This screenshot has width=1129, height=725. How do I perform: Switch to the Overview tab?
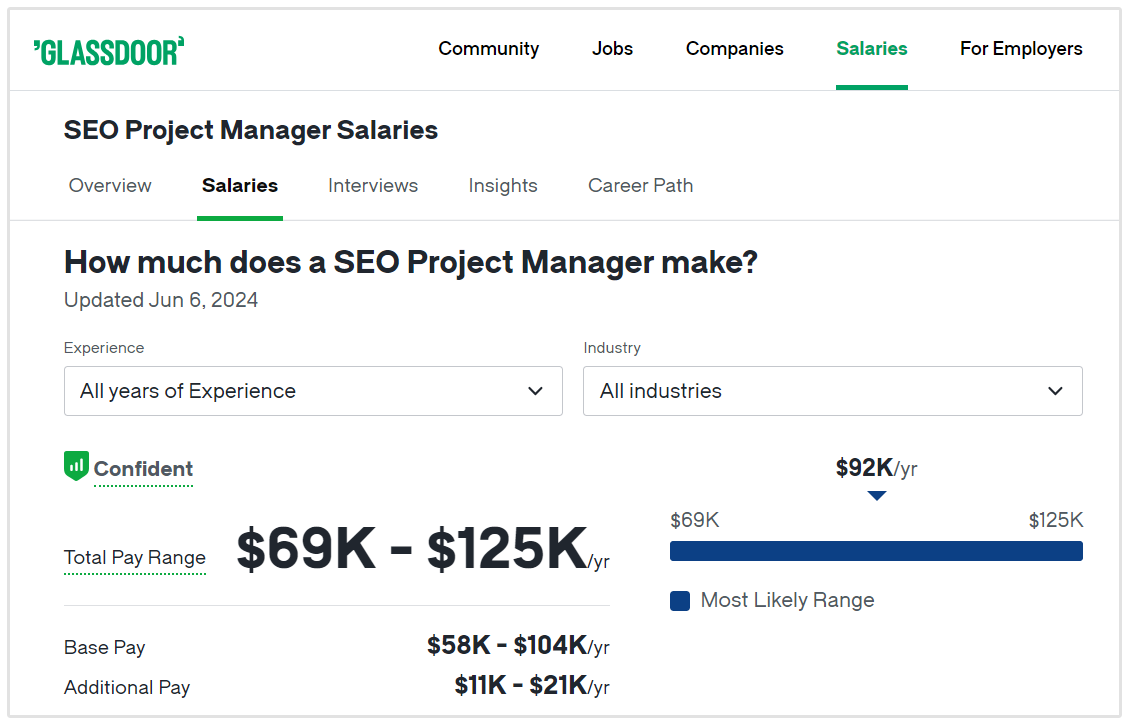coord(110,186)
